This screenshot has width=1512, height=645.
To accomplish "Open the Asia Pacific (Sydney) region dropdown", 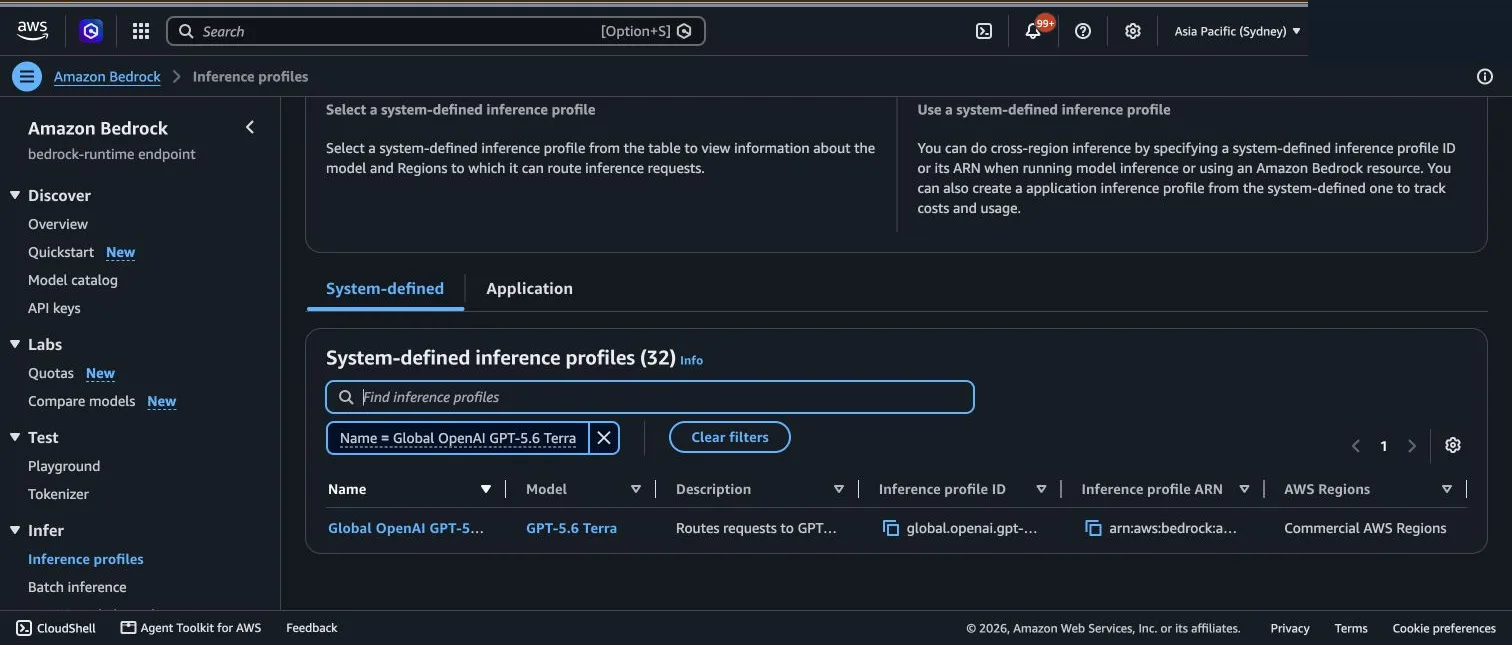I will [1238, 31].
